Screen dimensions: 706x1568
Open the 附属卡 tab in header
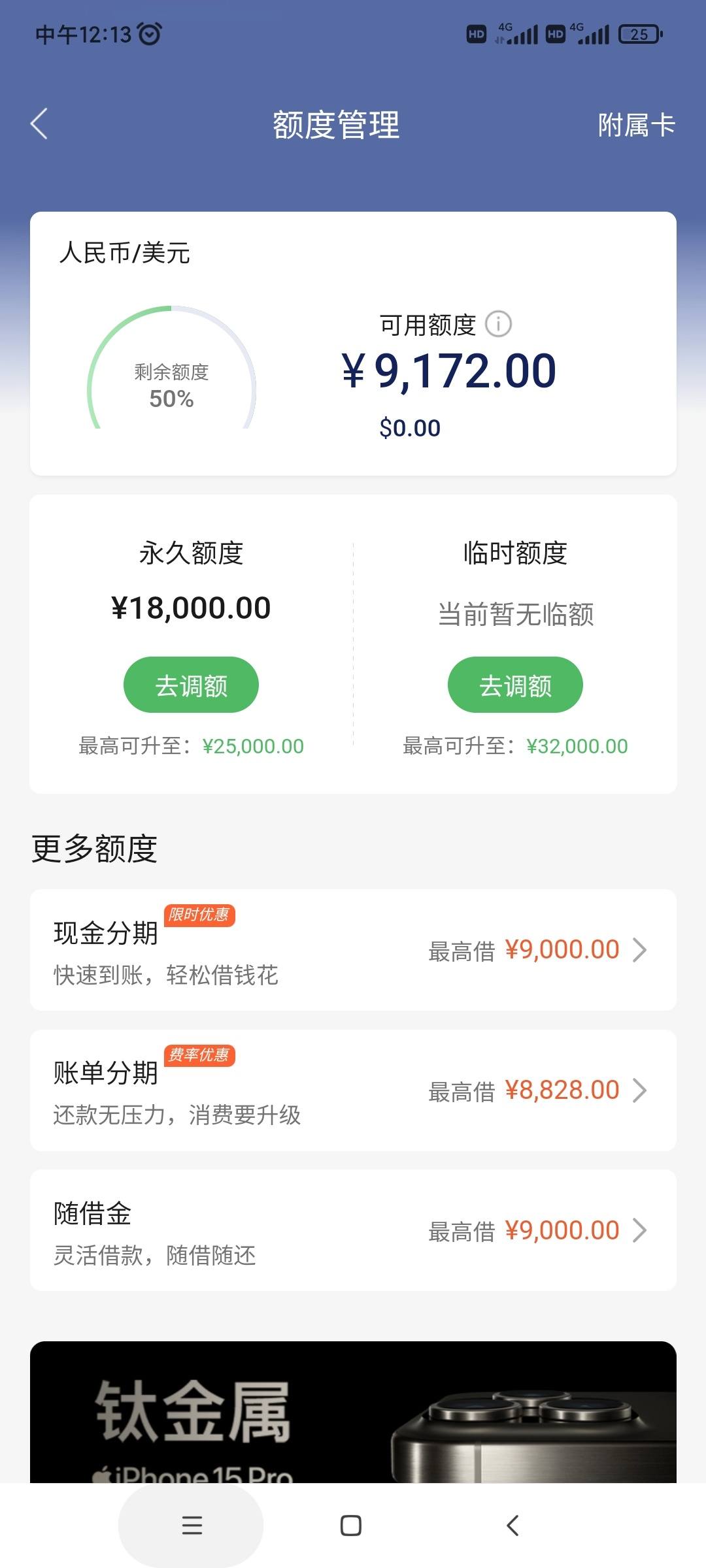(x=636, y=125)
